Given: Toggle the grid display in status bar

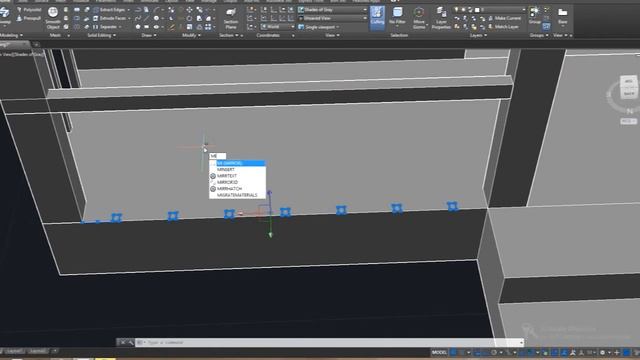Looking at the screenshot, I should (453, 352).
